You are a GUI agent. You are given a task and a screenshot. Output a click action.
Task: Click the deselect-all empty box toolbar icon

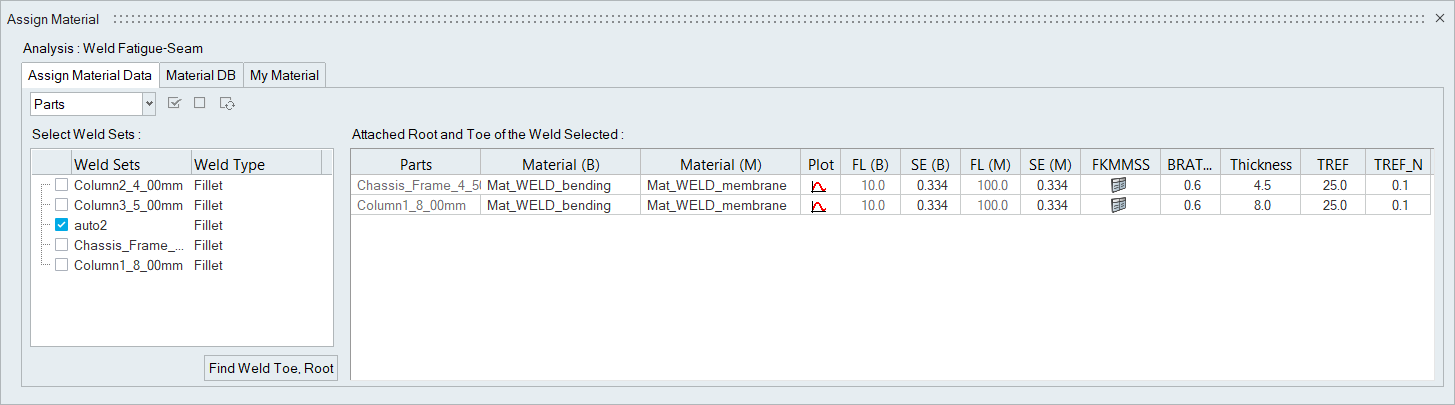(x=200, y=103)
